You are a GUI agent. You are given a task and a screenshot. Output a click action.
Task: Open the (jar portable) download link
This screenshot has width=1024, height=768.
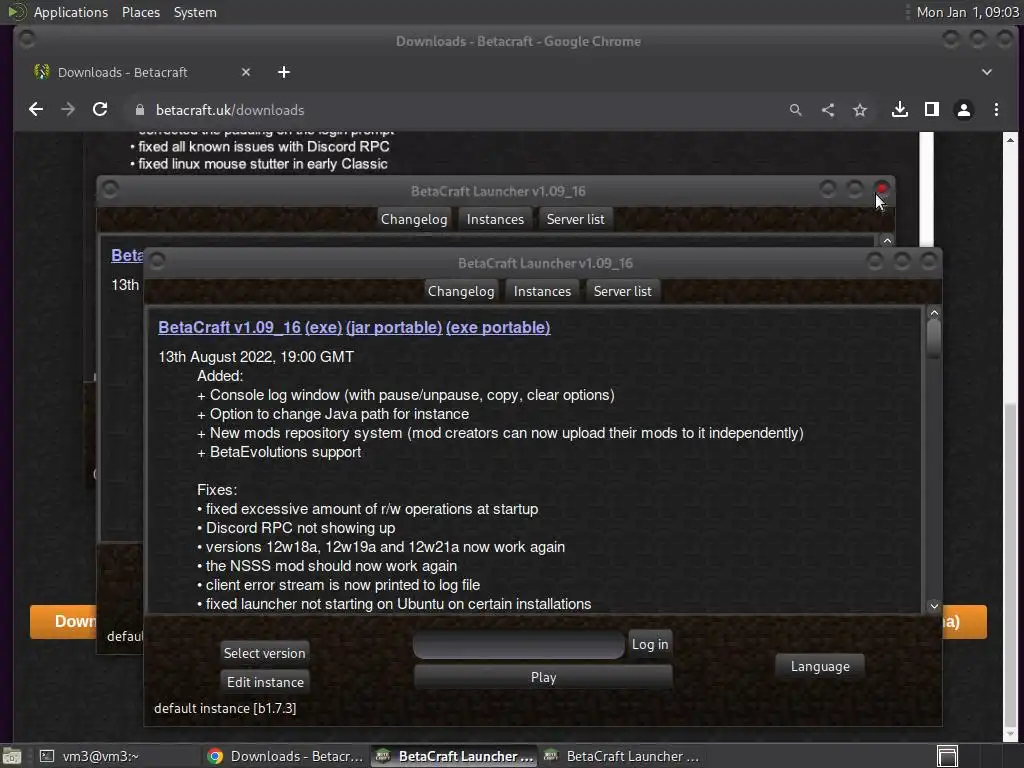tap(394, 328)
